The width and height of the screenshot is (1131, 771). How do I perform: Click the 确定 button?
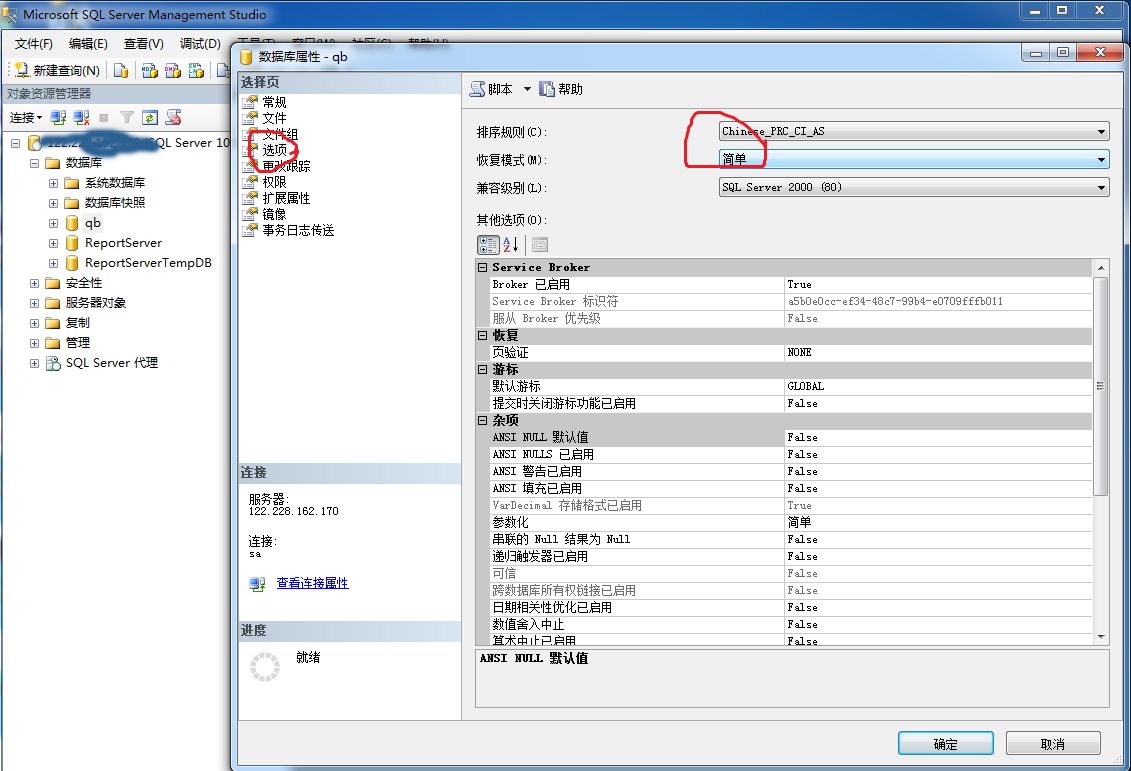tap(945, 744)
